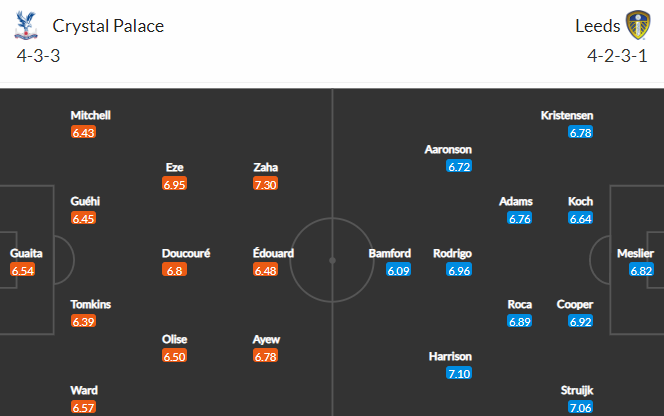Open the Leeds team name link
664x416 pixels.
(598, 26)
